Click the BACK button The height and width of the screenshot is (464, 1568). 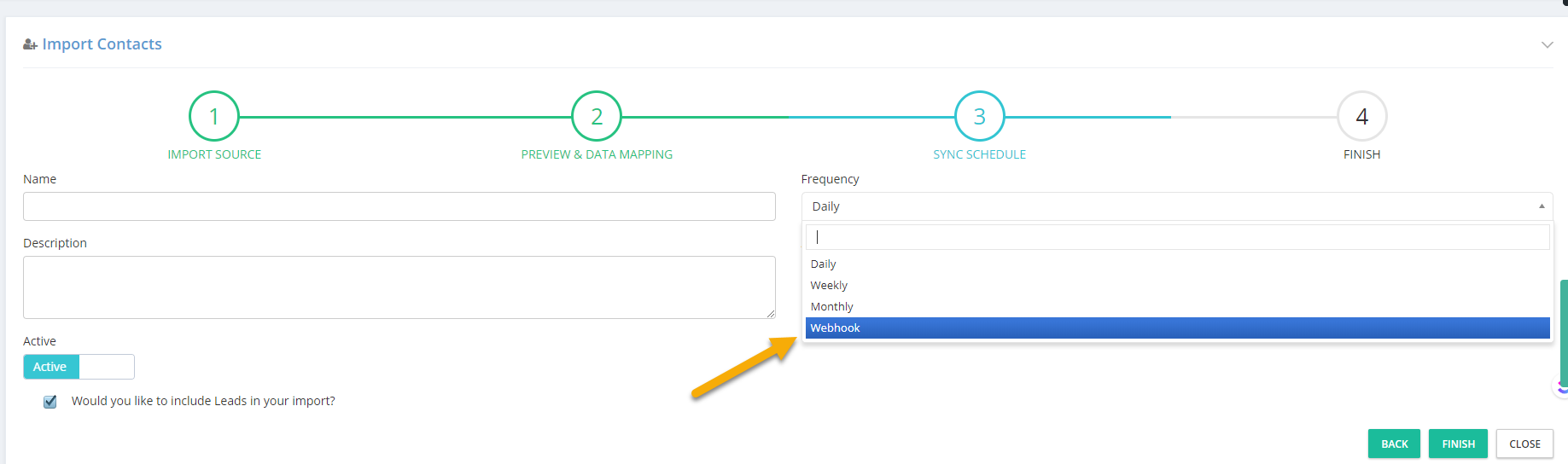(1395, 444)
